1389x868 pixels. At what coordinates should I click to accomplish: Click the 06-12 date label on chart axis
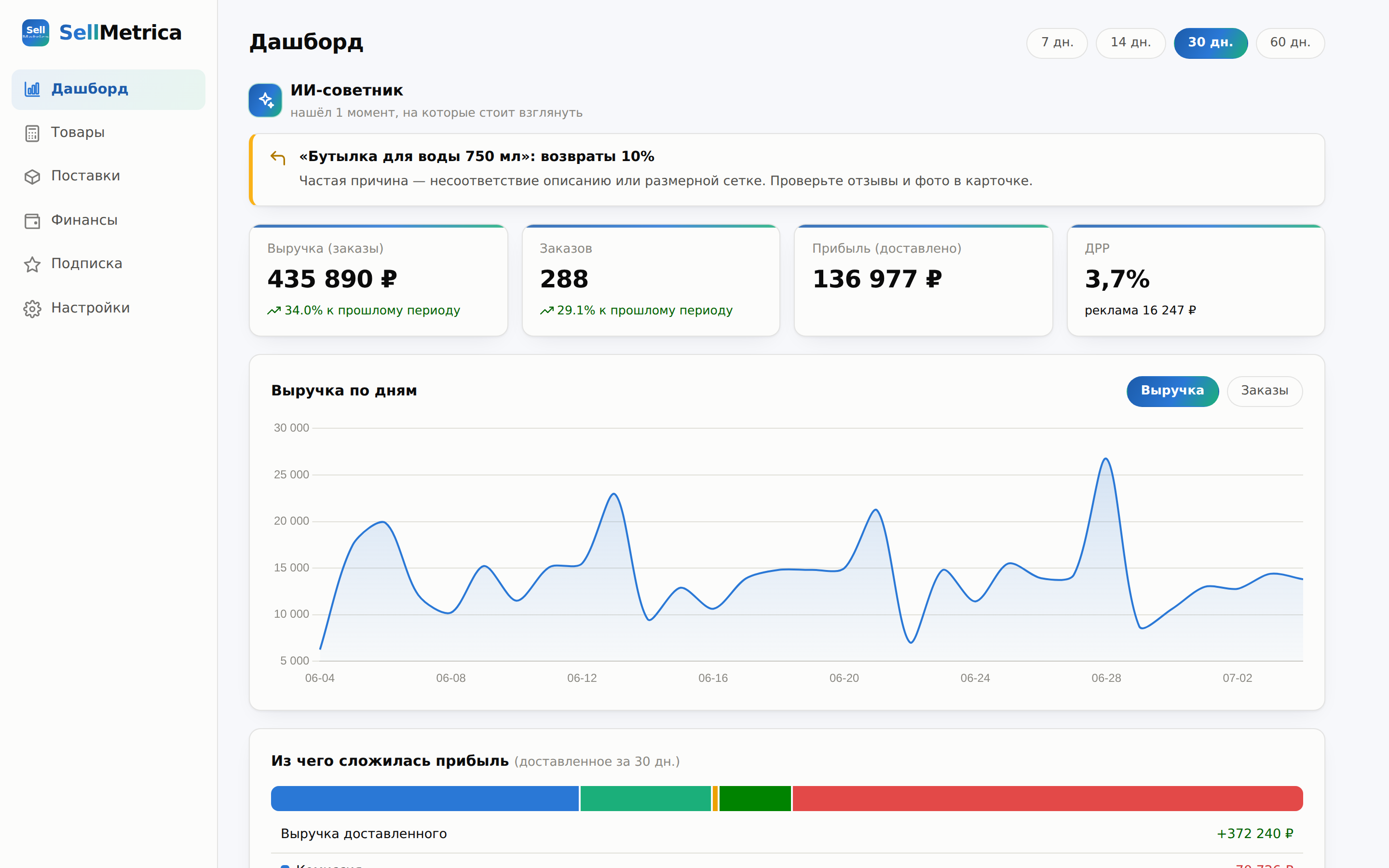pyautogui.click(x=582, y=678)
